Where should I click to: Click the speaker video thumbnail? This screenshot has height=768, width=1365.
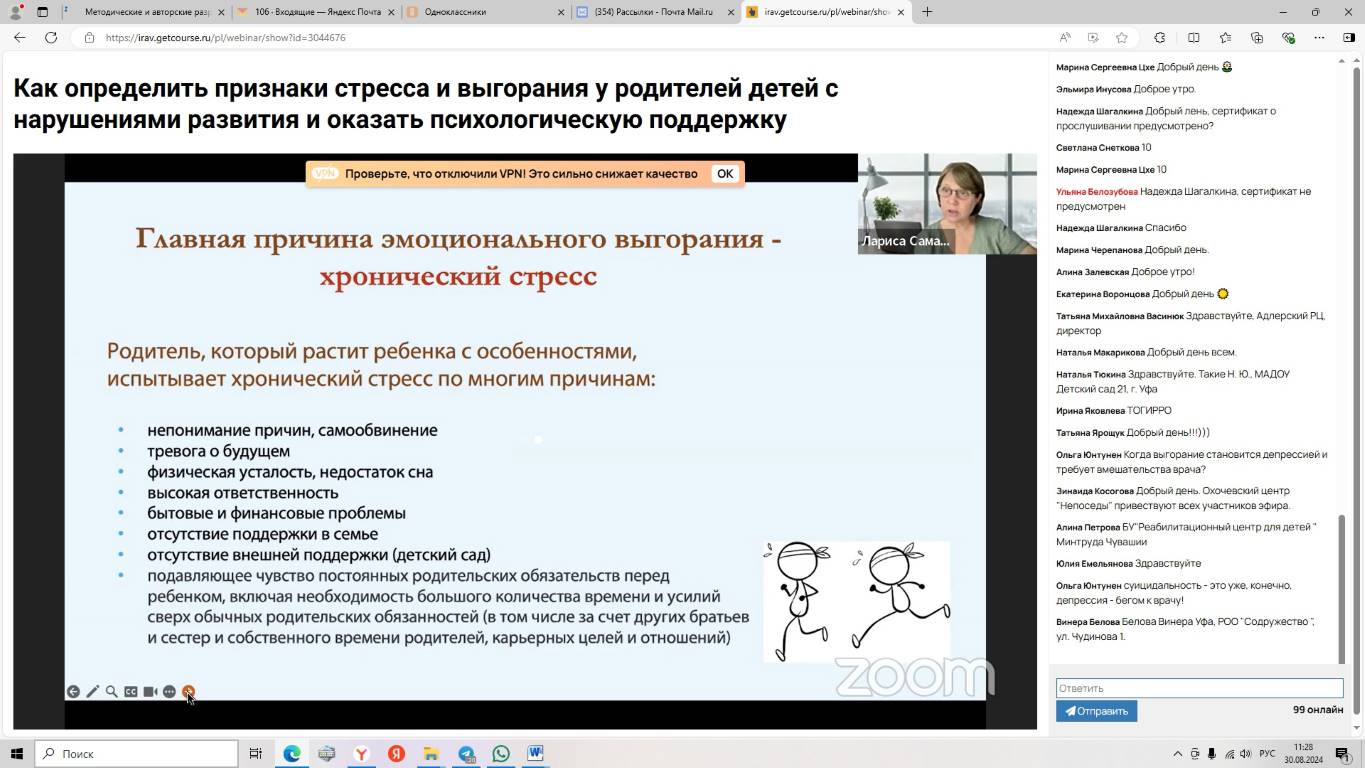tap(947, 204)
